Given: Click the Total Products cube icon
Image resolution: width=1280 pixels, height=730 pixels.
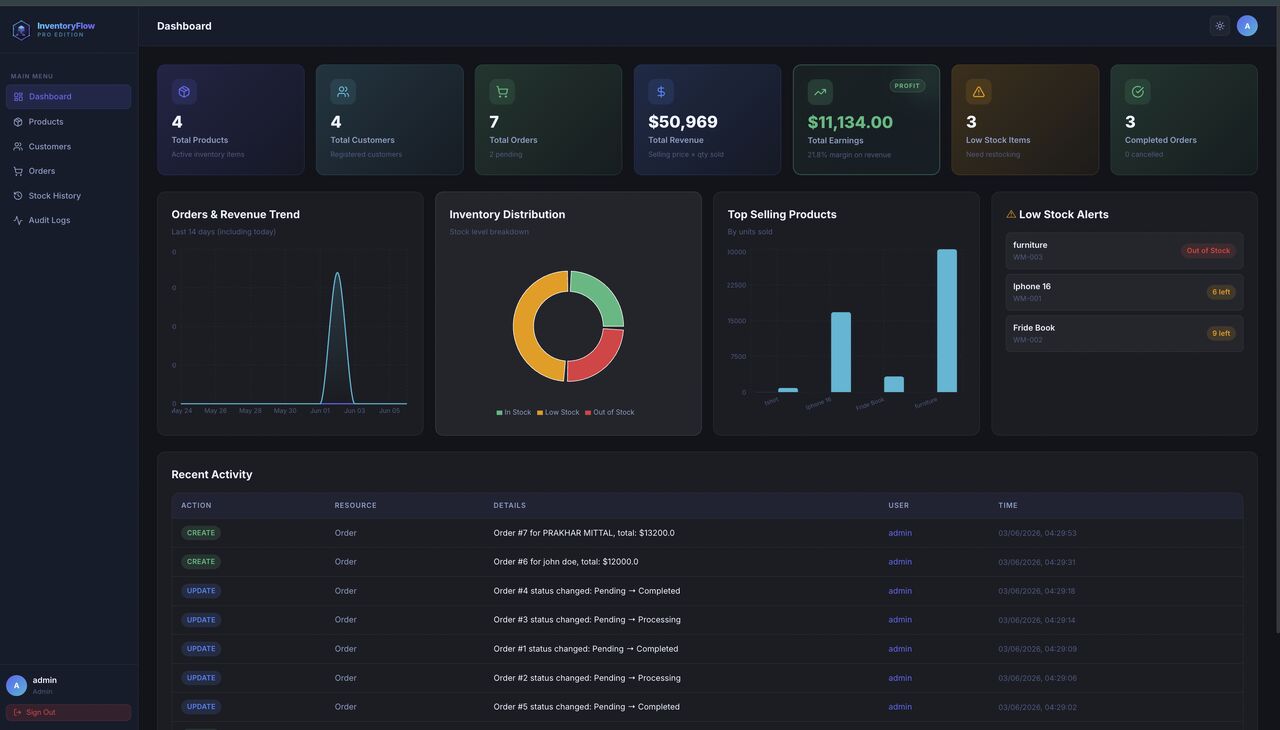Looking at the screenshot, I should [184, 92].
